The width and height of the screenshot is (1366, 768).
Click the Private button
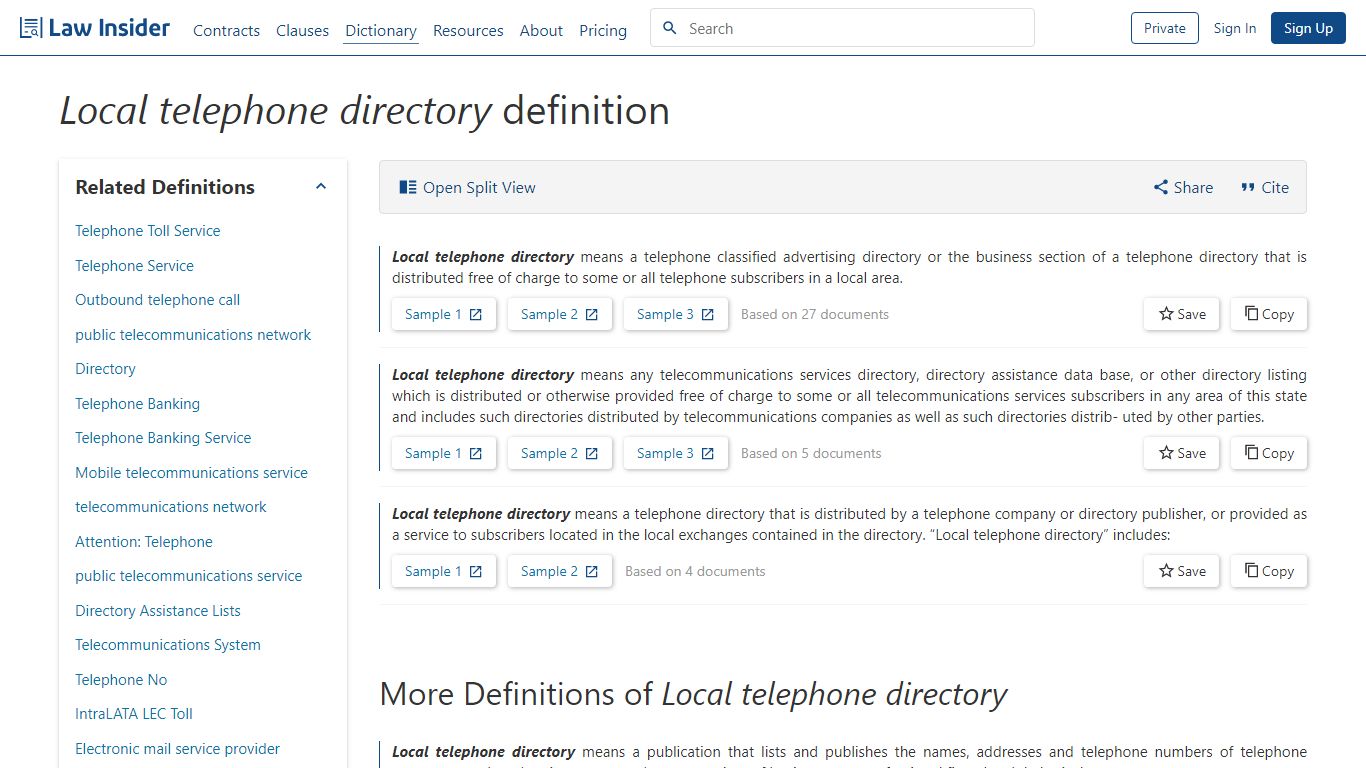1164,28
